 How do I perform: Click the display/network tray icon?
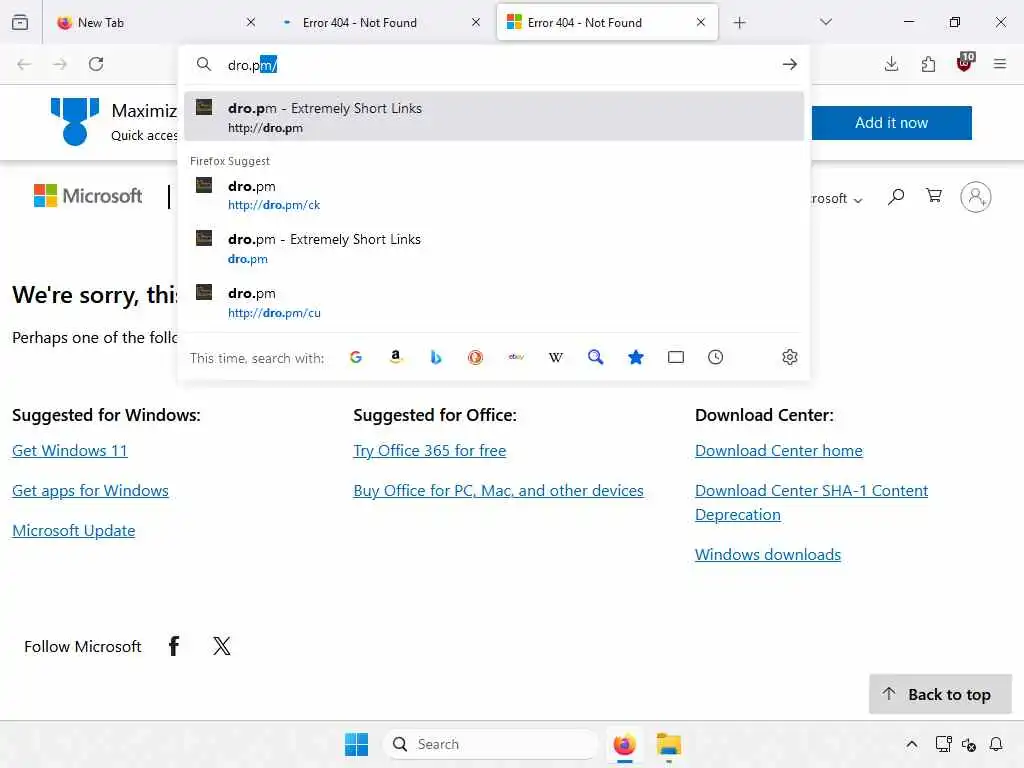(x=943, y=744)
